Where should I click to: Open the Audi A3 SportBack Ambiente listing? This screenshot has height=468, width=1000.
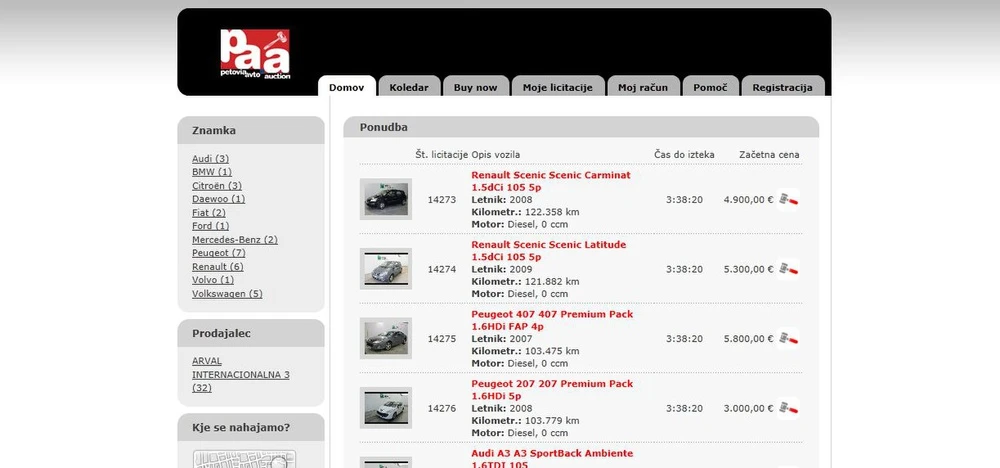[x=551, y=453]
